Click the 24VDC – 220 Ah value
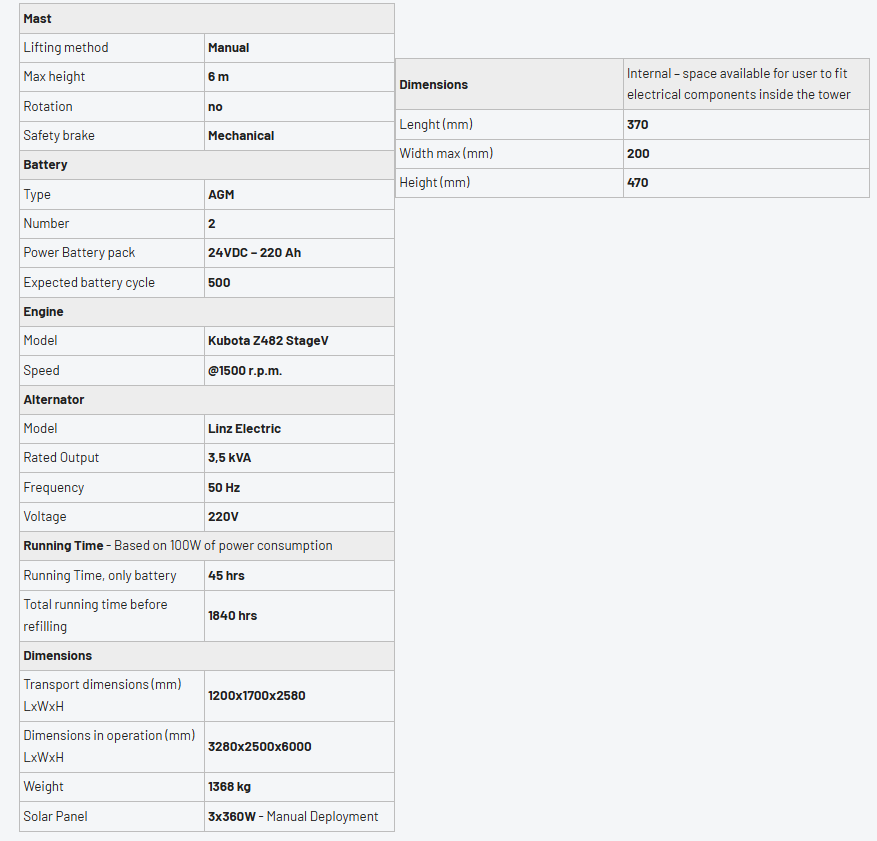Image resolution: width=877 pixels, height=841 pixels. point(254,253)
